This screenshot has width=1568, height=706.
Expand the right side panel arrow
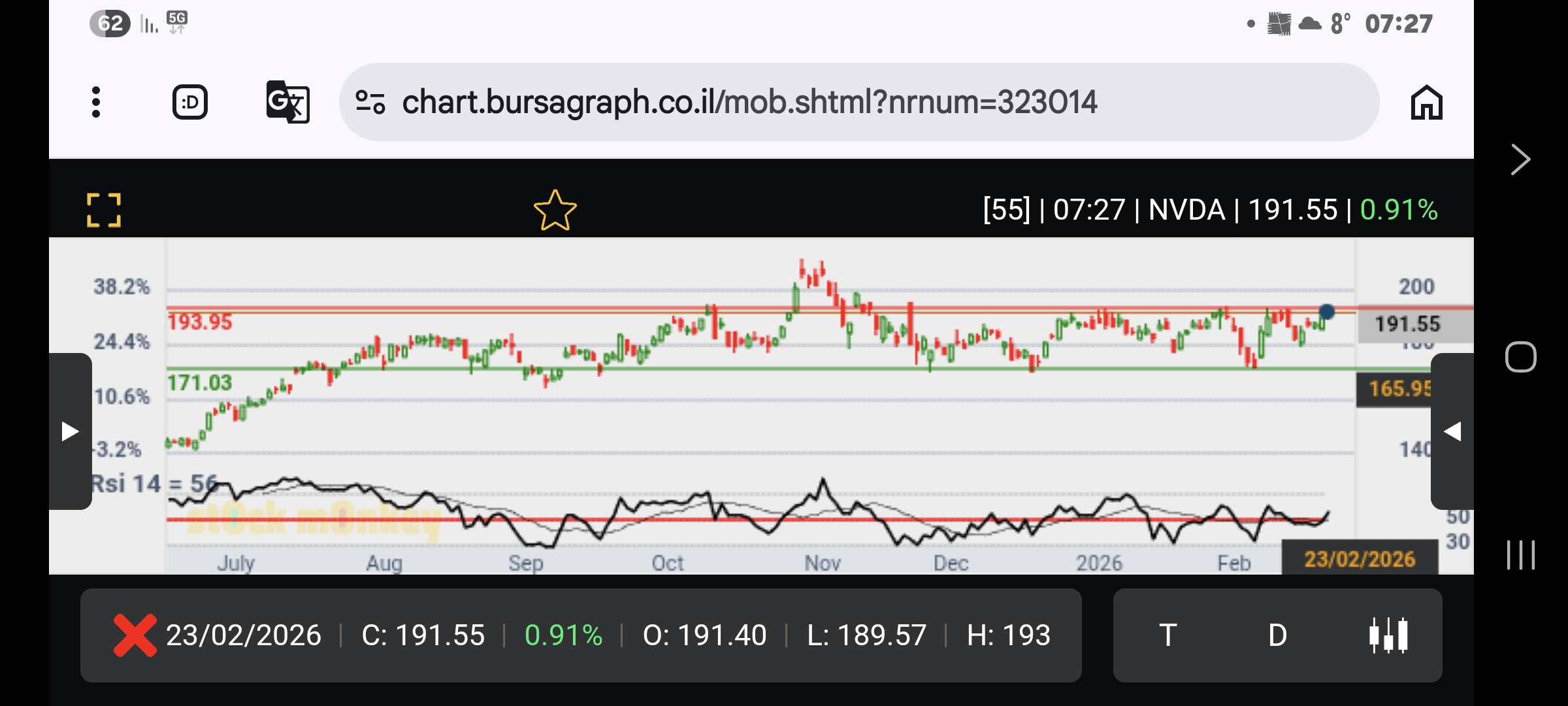1452,431
